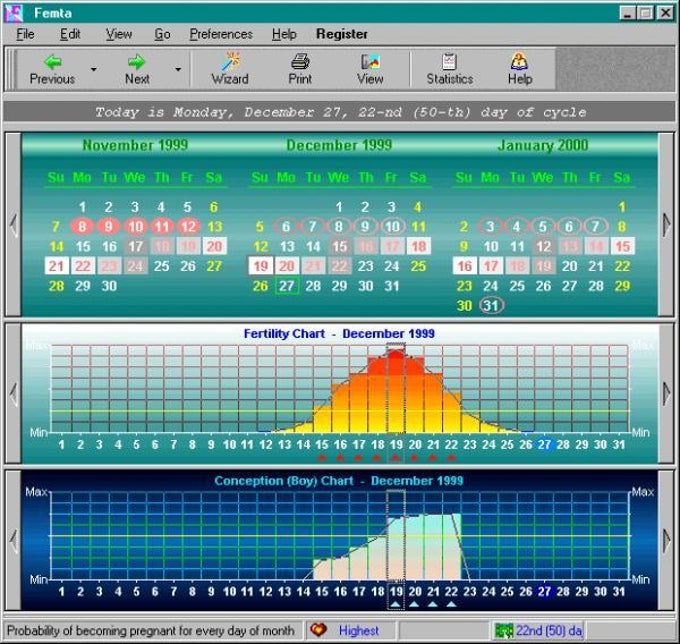Click the Today is Monday banner text

(x=340, y=112)
